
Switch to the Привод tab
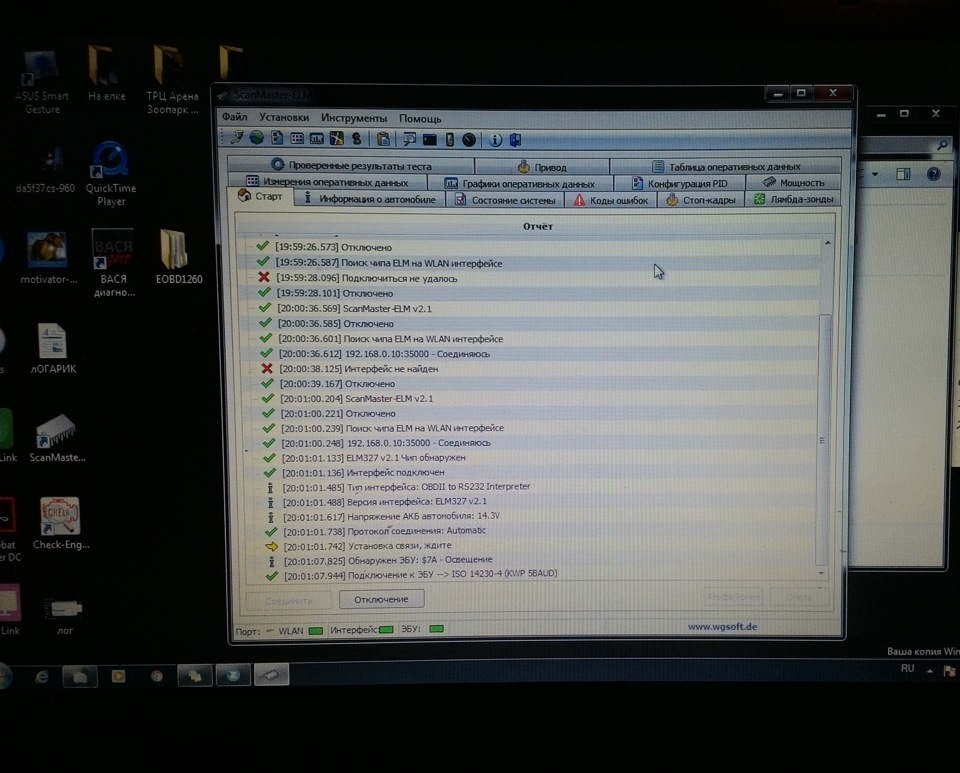(542, 166)
